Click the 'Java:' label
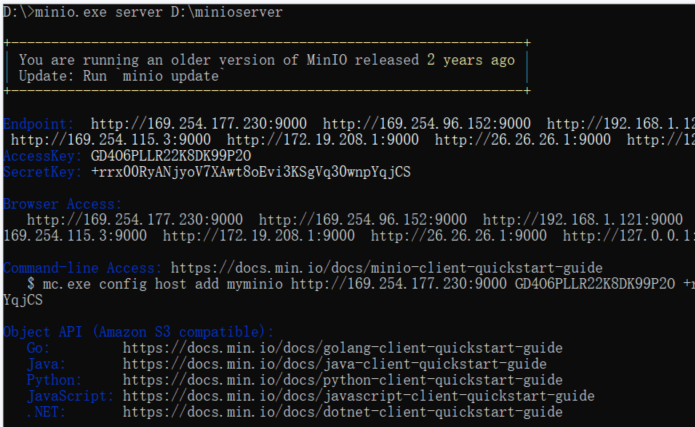The height and width of the screenshot is (427, 695). [x=46, y=364]
